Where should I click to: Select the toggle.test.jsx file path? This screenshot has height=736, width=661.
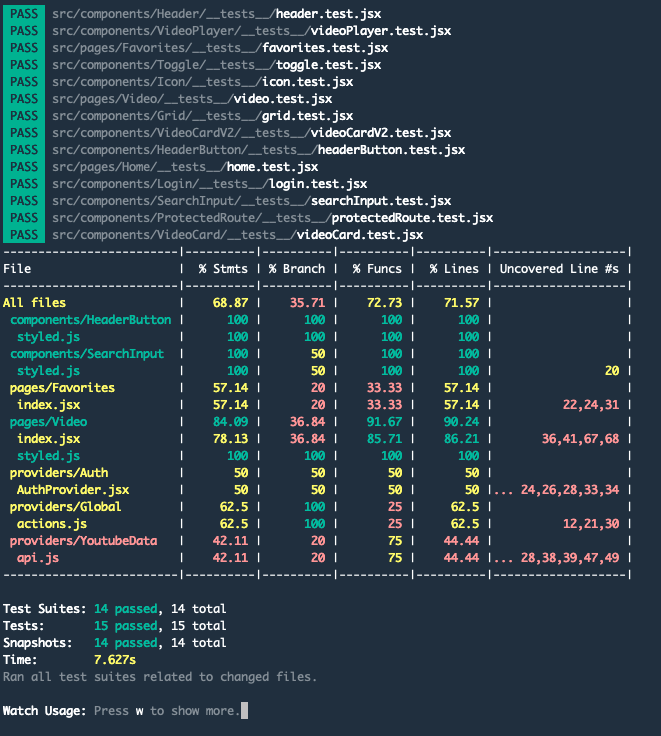[x=216, y=65]
